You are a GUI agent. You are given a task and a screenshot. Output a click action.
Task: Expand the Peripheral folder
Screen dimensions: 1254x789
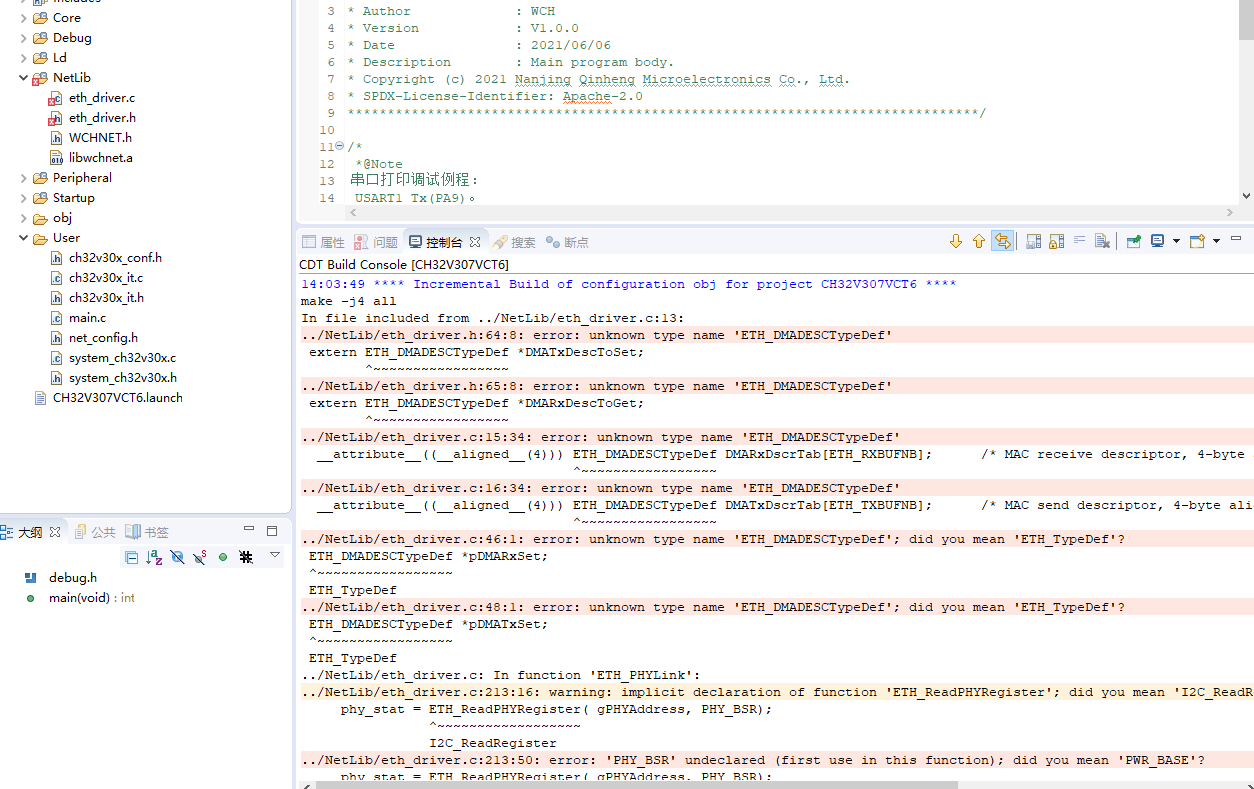click(x=24, y=178)
